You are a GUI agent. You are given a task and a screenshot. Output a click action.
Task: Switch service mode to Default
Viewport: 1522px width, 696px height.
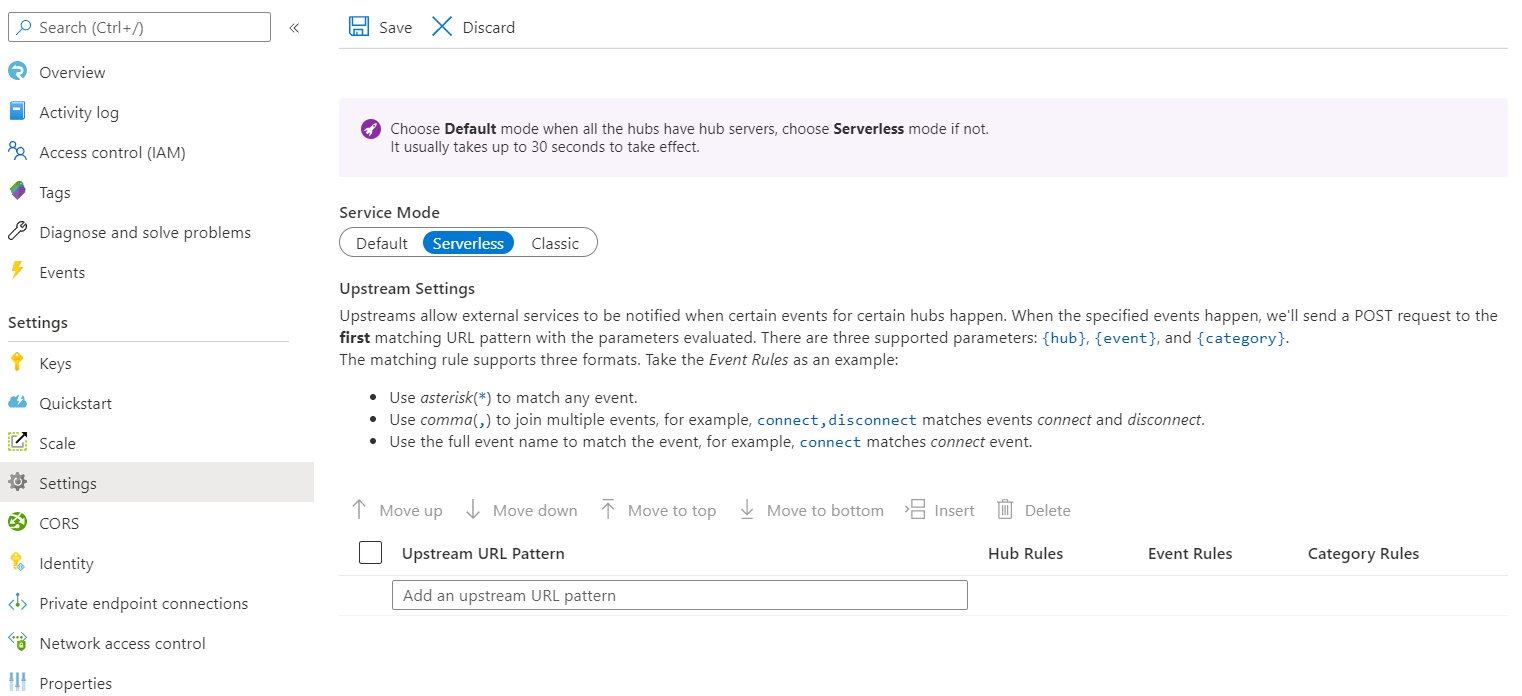click(384, 242)
